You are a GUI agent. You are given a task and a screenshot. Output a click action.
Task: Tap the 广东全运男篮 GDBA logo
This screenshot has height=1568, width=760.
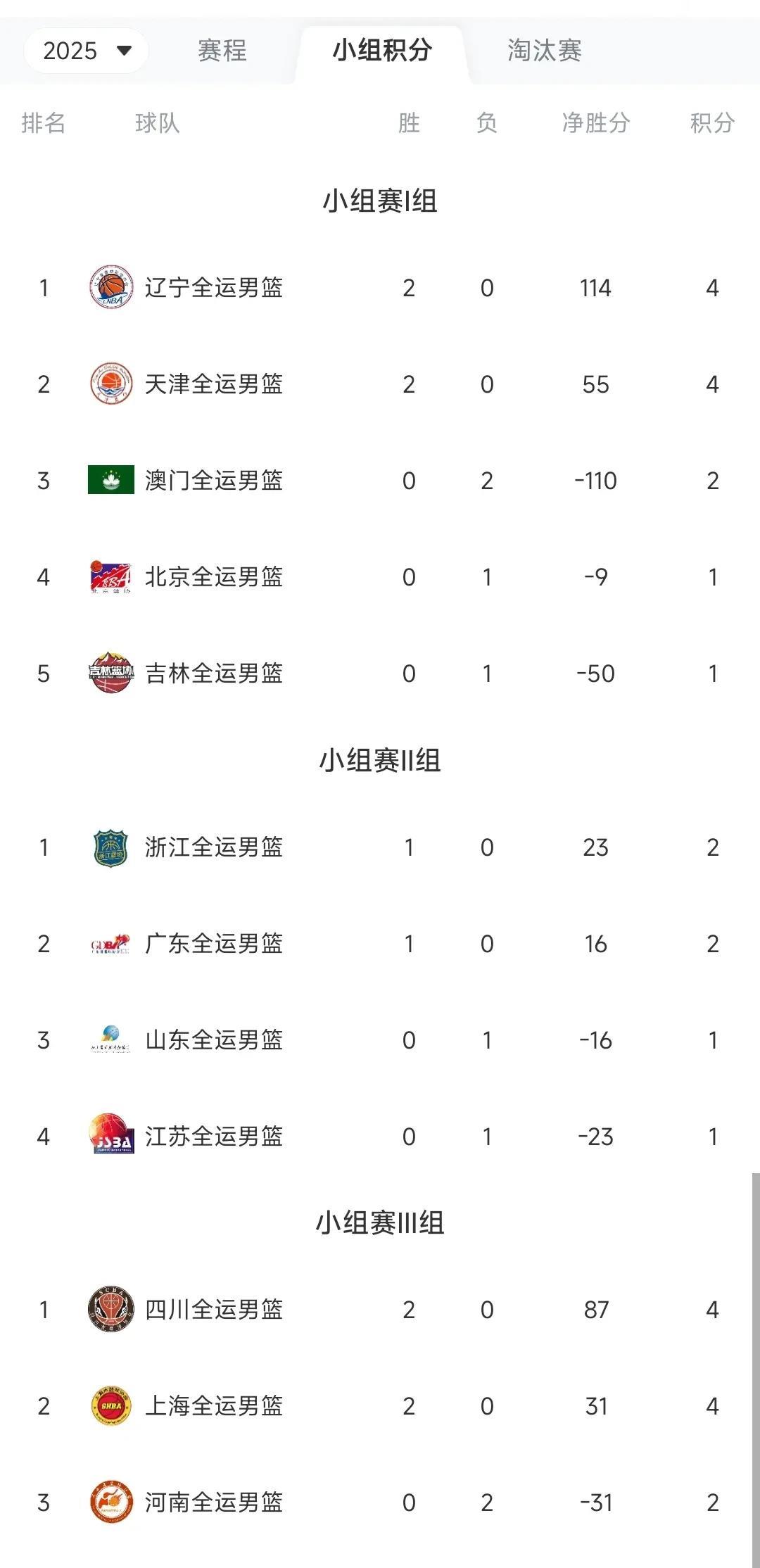(111, 944)
